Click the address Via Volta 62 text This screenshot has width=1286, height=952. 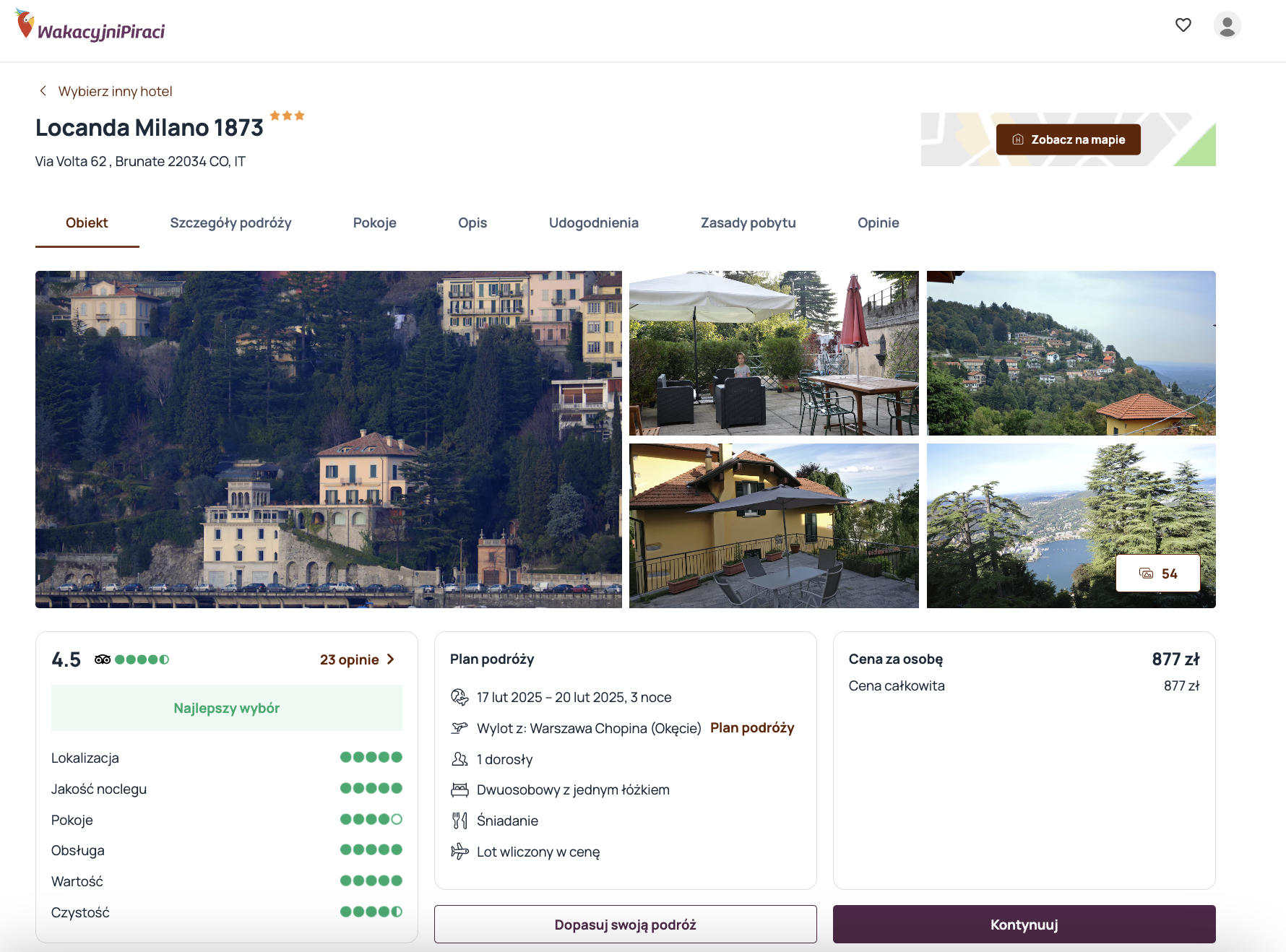141,161
